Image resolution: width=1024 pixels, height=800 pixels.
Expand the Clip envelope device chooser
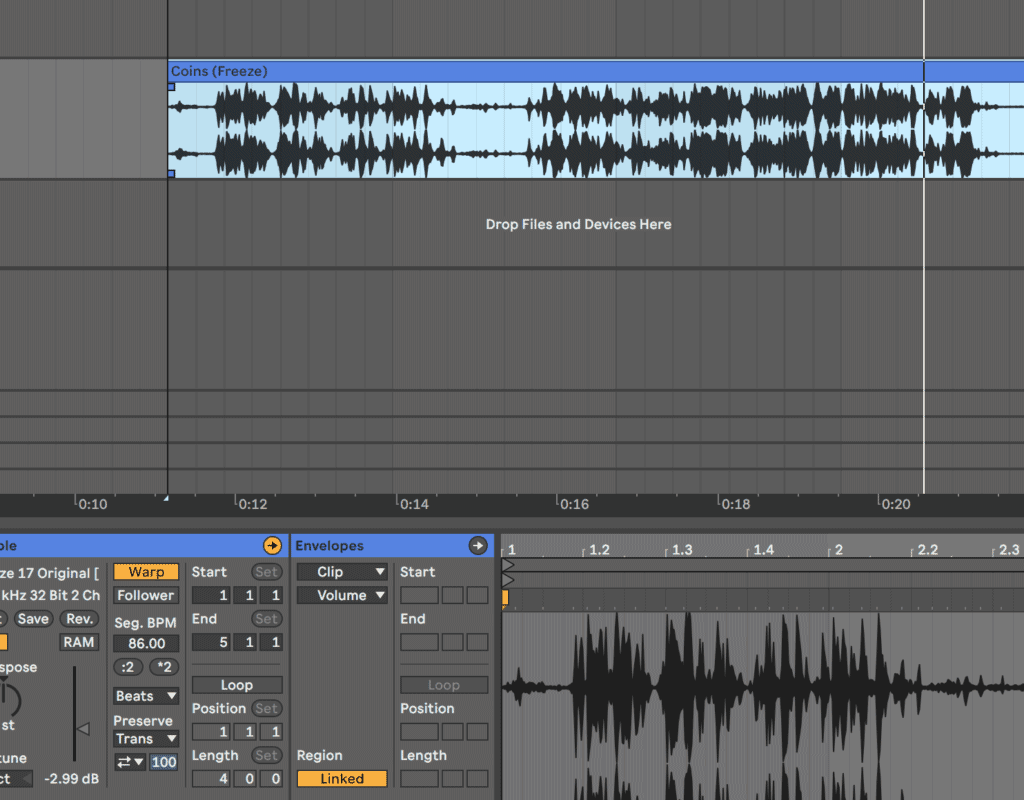[x=341, y=572]
